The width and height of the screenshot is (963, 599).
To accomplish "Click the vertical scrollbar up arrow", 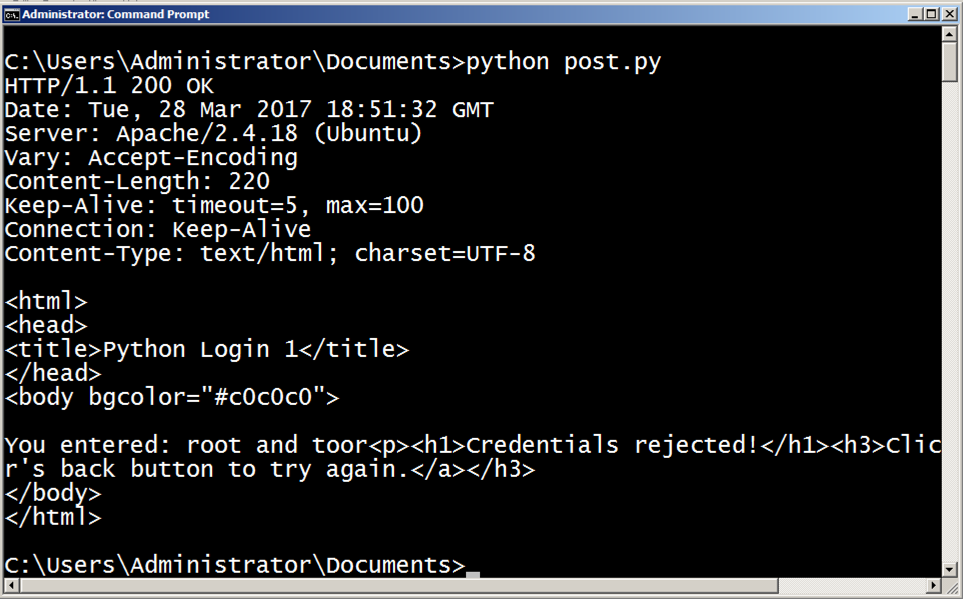I will click(950, 34).
